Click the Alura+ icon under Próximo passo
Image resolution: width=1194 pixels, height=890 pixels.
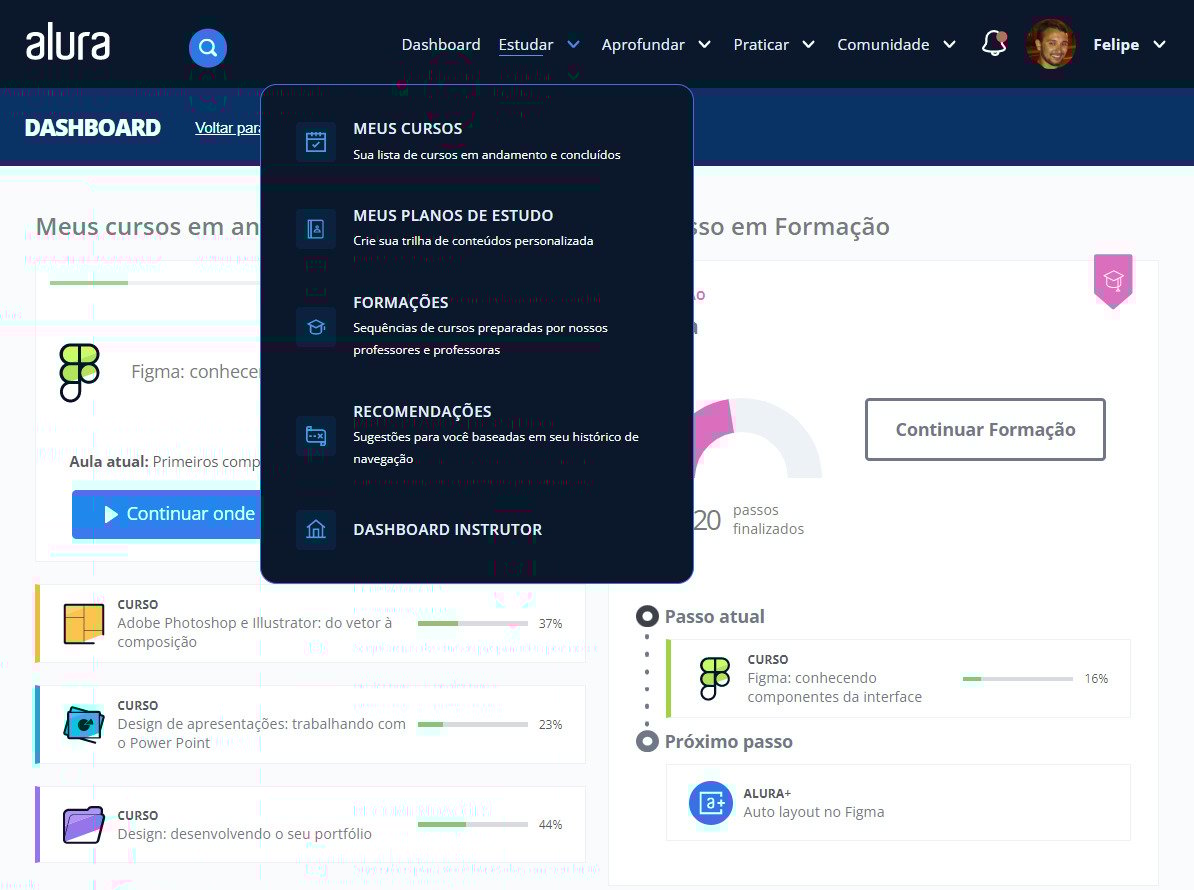click(x=710, y=802)
